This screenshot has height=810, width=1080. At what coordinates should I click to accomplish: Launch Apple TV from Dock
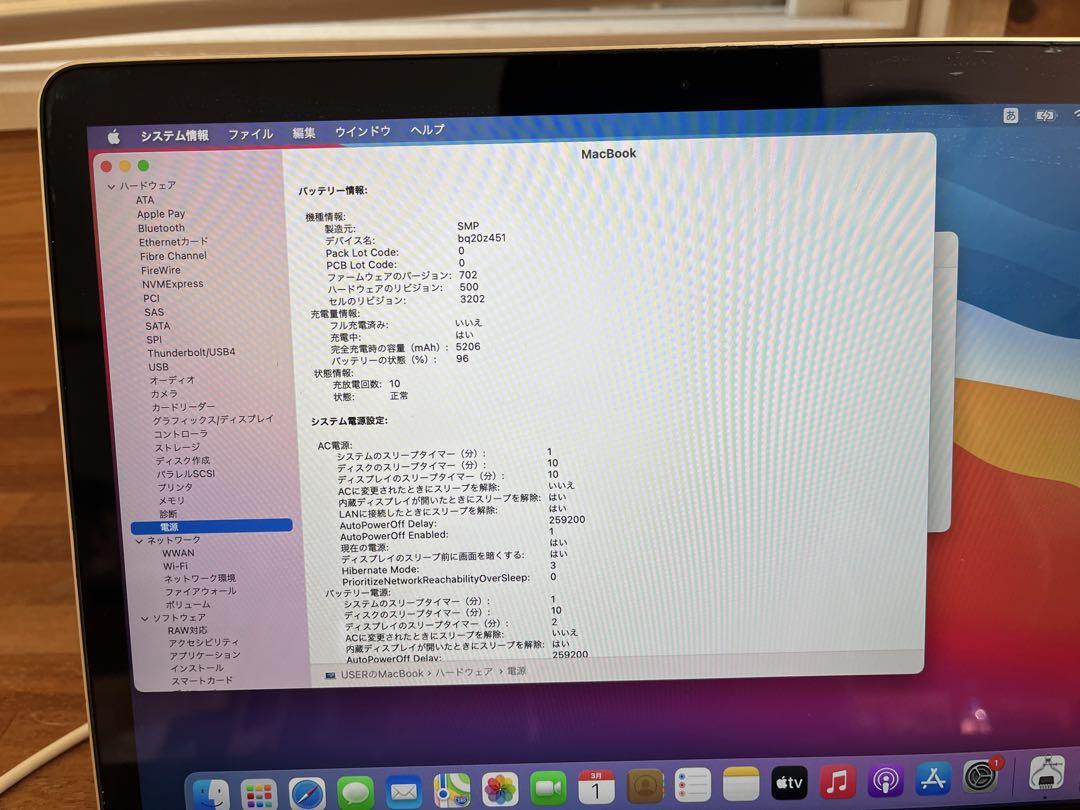click(789, 782)
